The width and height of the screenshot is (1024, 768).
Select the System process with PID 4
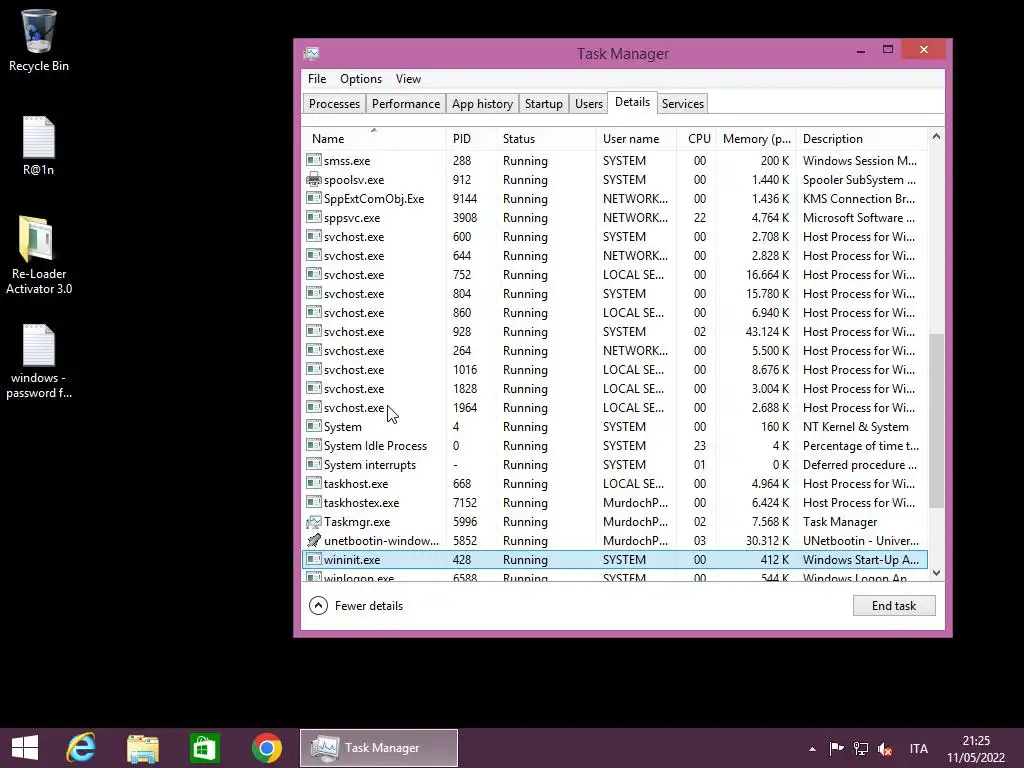[x=615, y=426]
